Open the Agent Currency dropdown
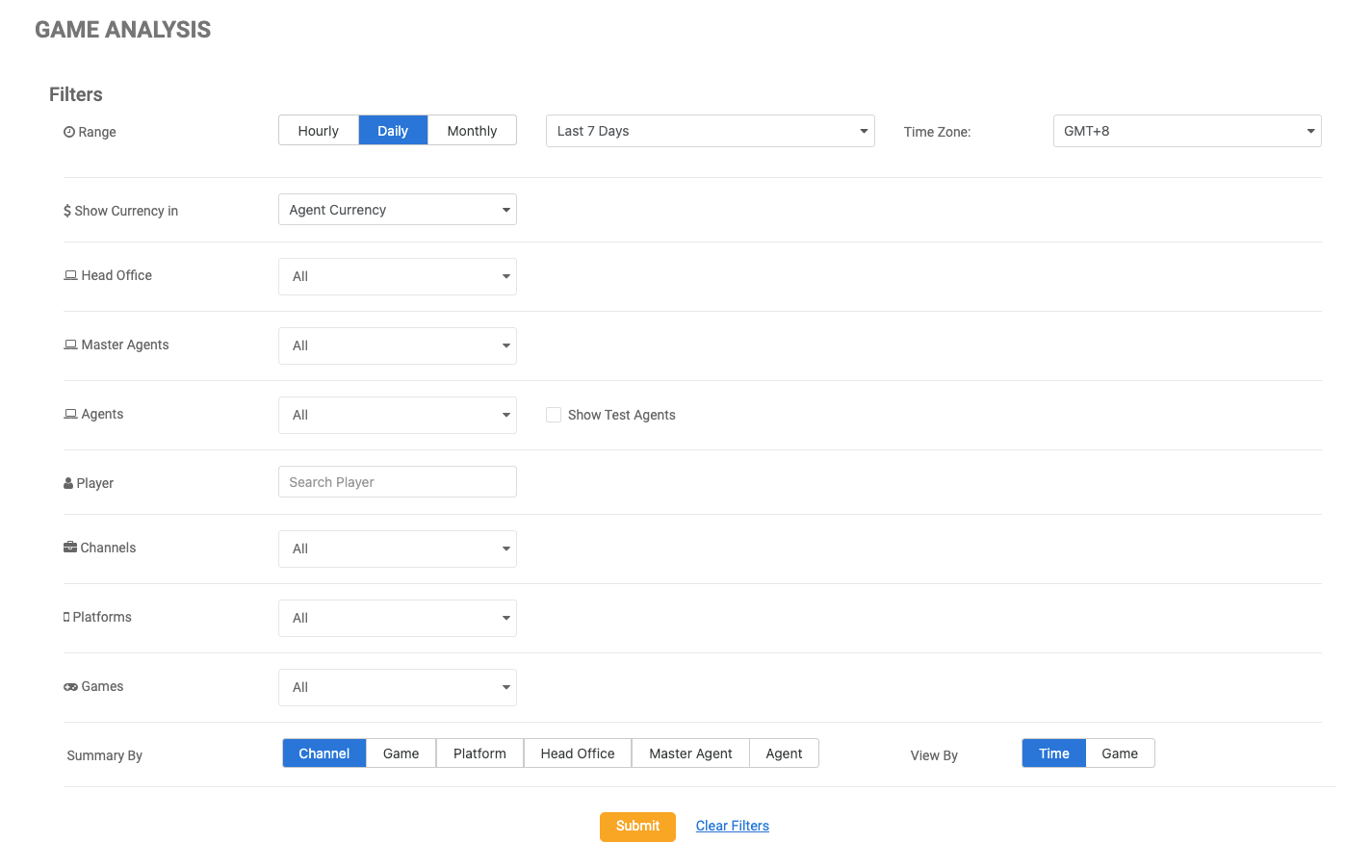Viewport: 1372px width, 868px height. pos(397,210)
